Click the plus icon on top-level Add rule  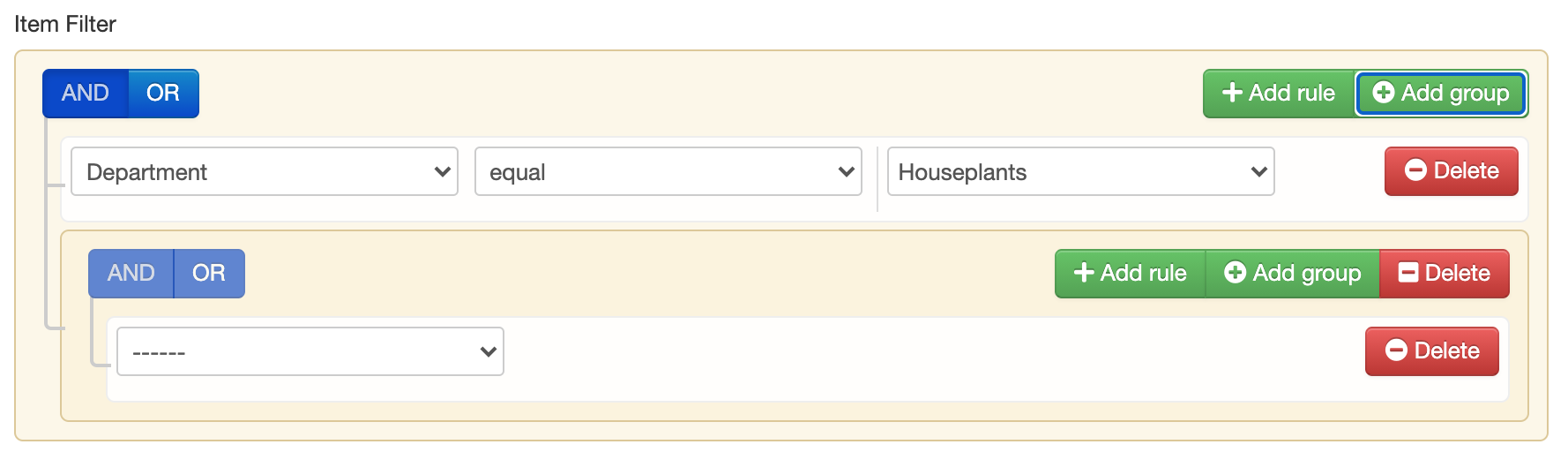tap(1232, 93)
